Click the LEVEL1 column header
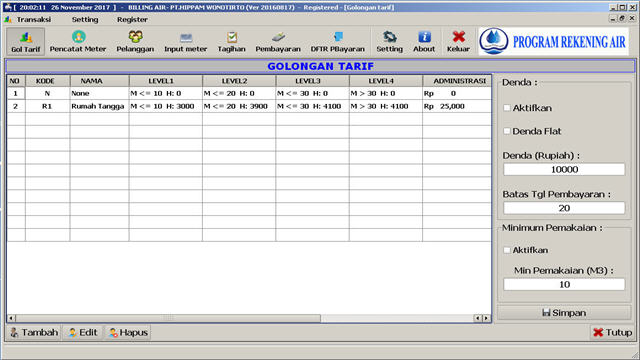Screen dimensions: 640x360 [165, 81]
